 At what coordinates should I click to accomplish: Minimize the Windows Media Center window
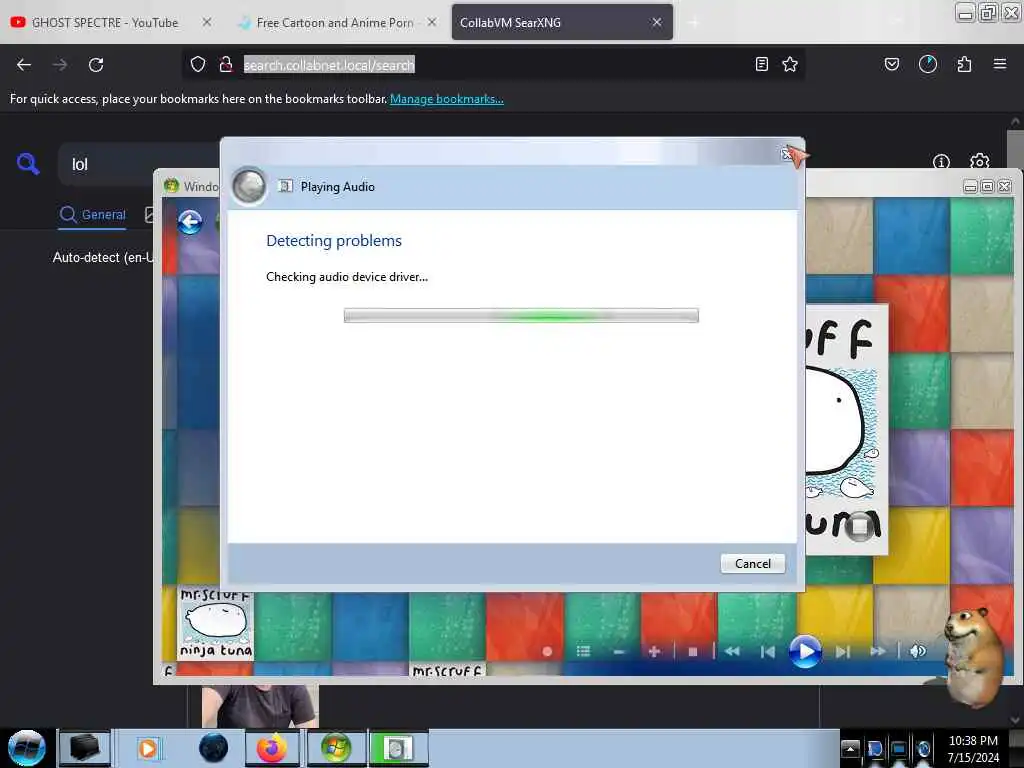coord(970,187)
